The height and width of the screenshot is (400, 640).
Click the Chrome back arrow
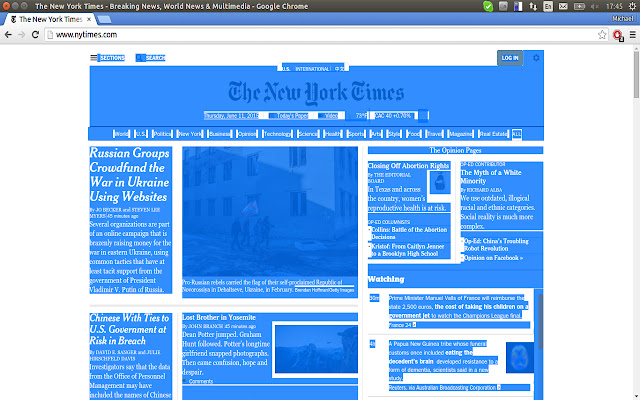pyautogui.click(x=10, y=35)
